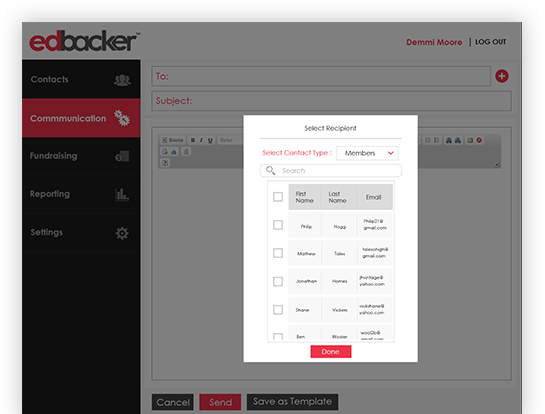Click into the recipient Search field
This screenshot has height=414, width=545.
(x=331, y=171)
